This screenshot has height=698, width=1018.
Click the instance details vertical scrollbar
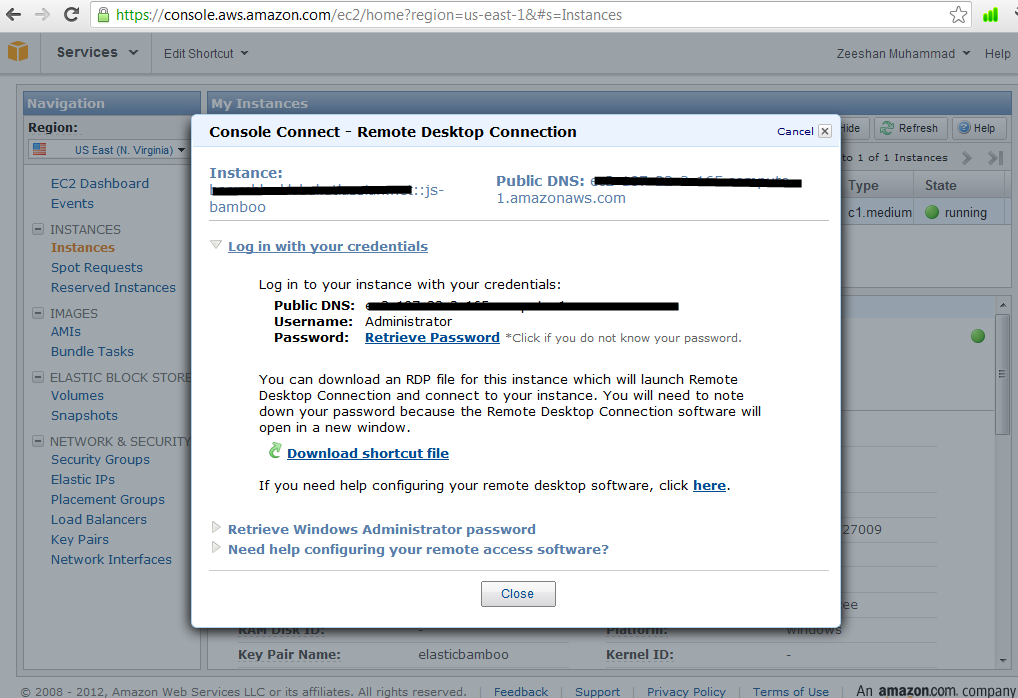pos(1002,400)
